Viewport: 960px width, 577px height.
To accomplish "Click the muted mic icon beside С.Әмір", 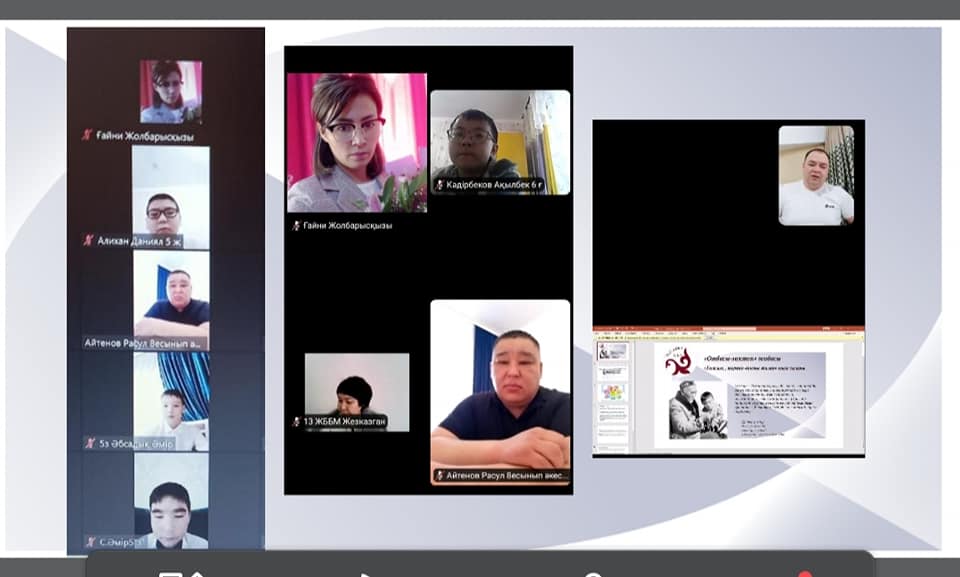I will pyautogui.click(x=89, y=542).
